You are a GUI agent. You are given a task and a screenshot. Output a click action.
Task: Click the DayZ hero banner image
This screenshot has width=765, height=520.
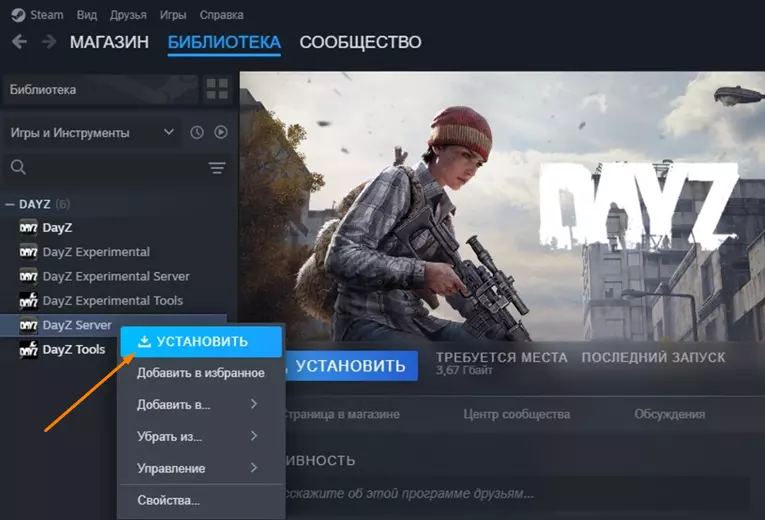click(x=502, y=206)
